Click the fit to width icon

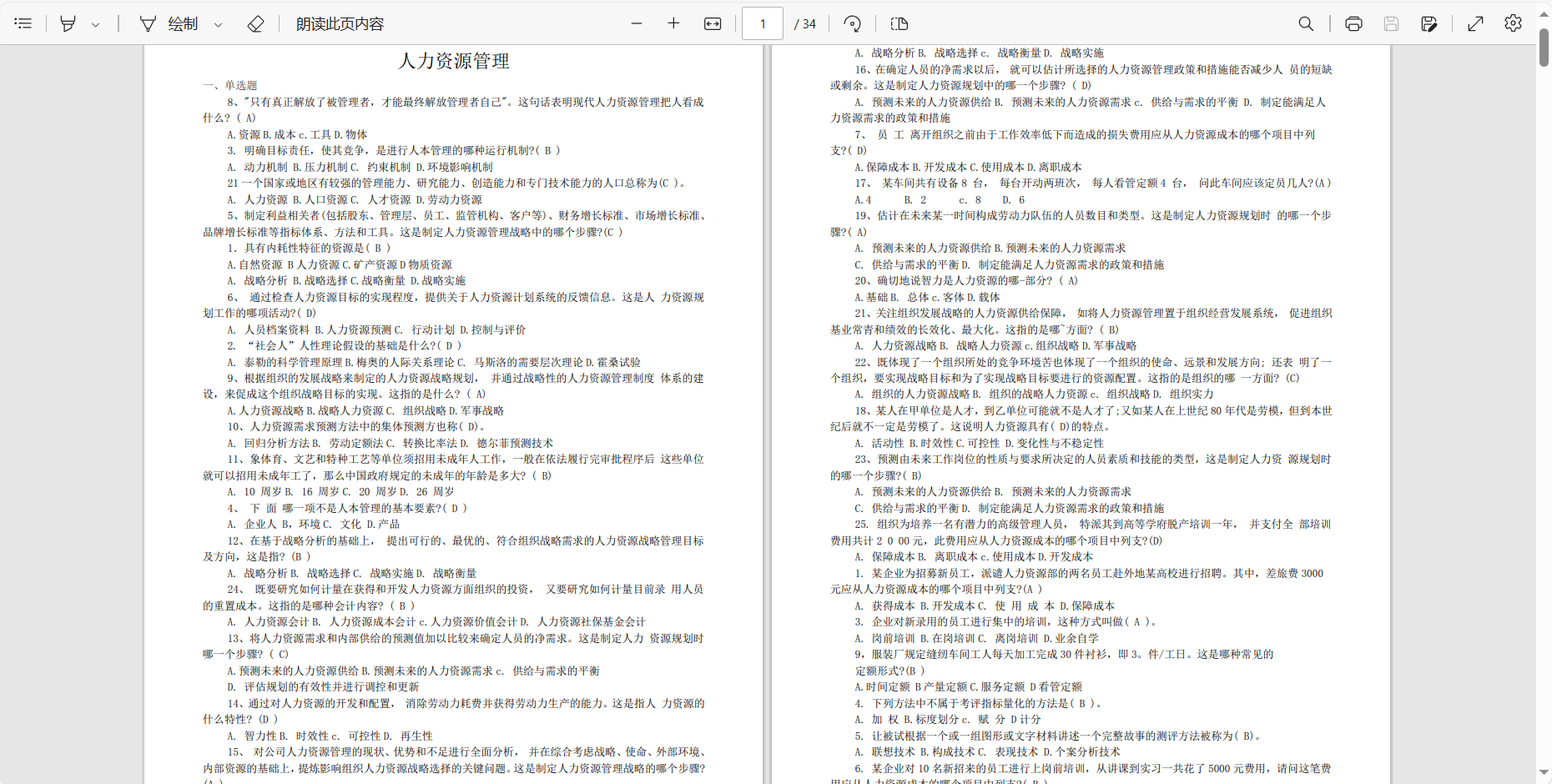click(x=713, y=23)
